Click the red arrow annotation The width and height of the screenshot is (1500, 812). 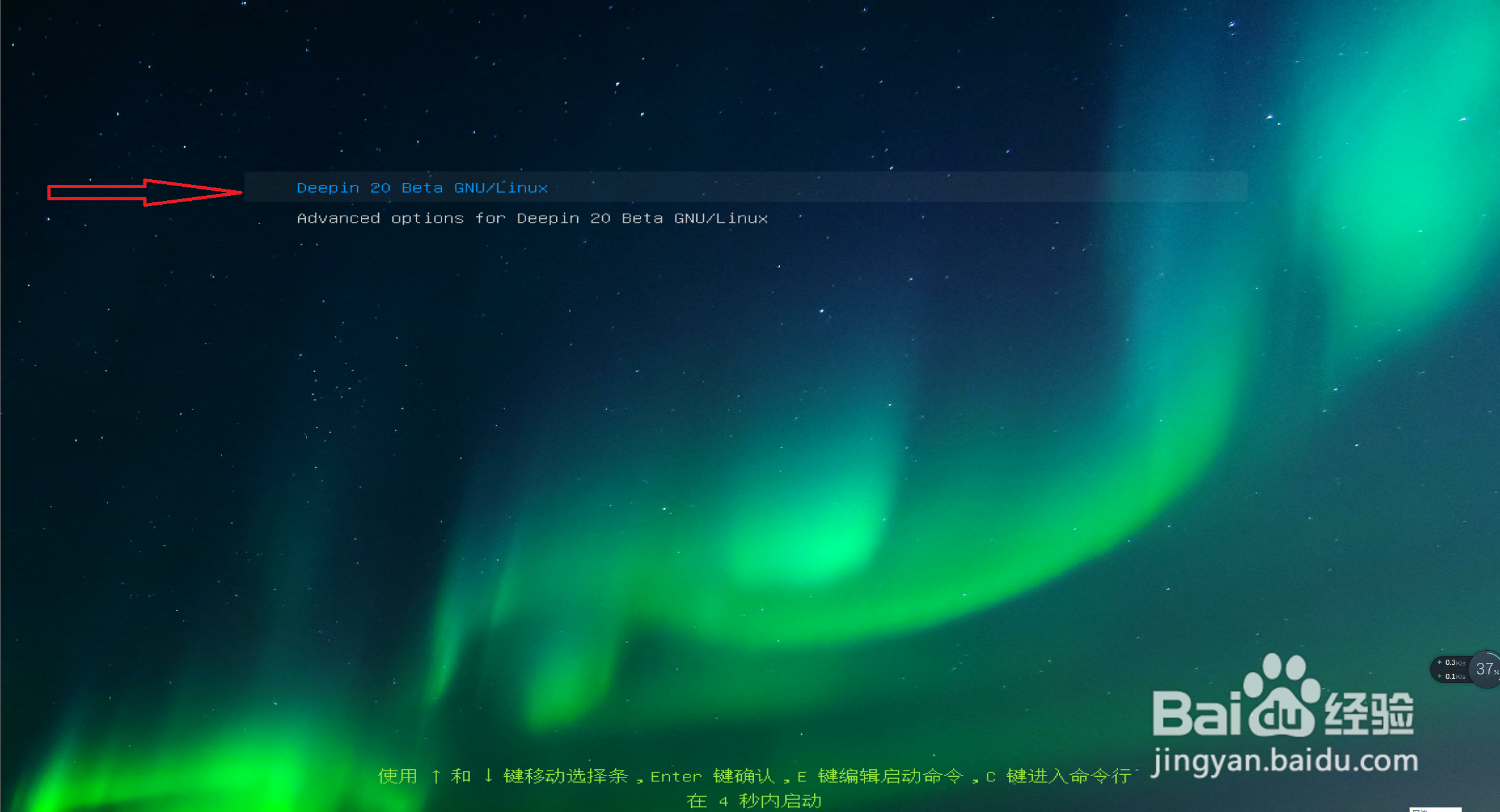click(145, 192)
